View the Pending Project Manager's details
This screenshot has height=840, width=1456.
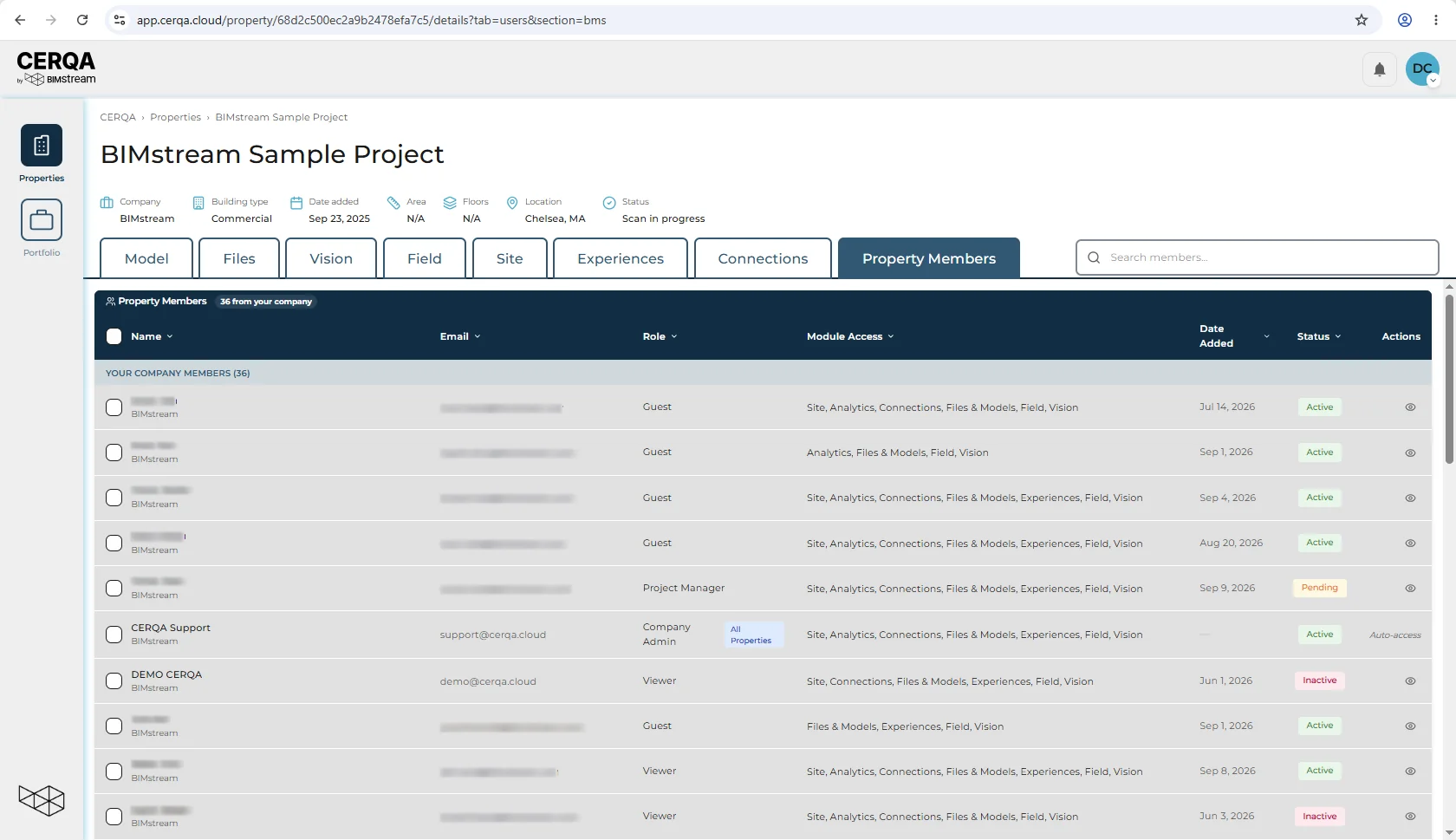coord(1410,589)
